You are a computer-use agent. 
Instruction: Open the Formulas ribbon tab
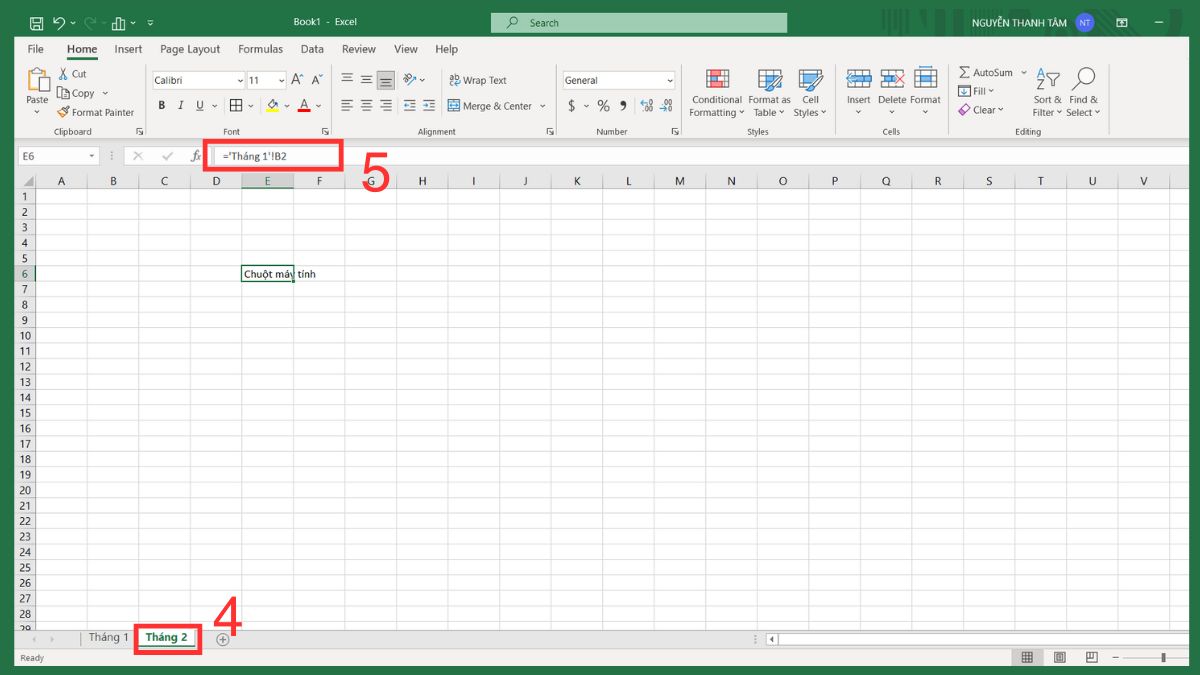(x=260, y=49)
